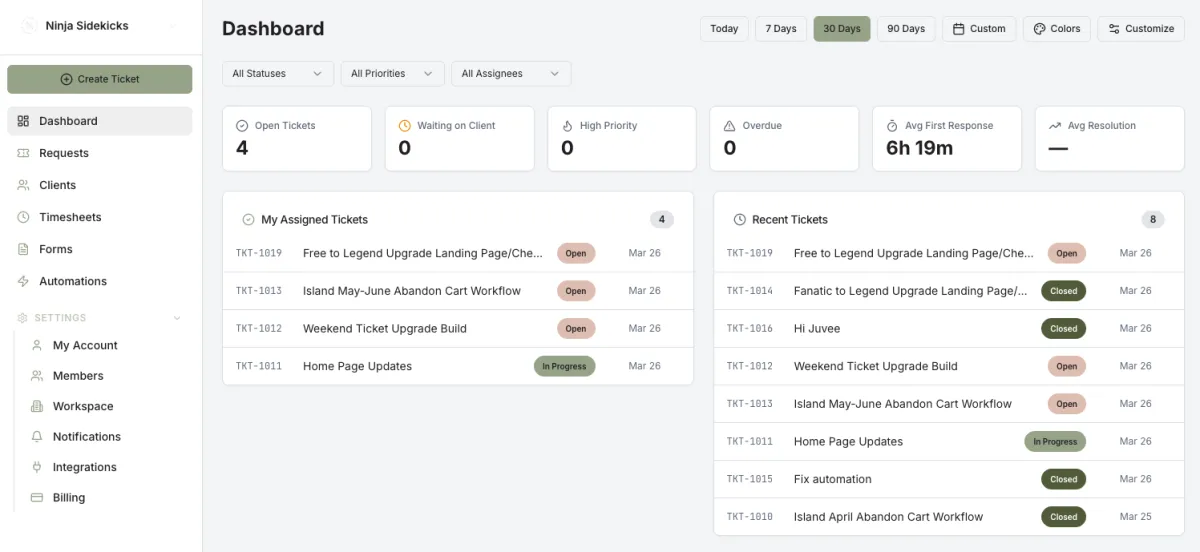This screenshot has height=552, width=1200.
Task: Click the Ninja Sidekicks logo icon
Action: tap(28, 25)
